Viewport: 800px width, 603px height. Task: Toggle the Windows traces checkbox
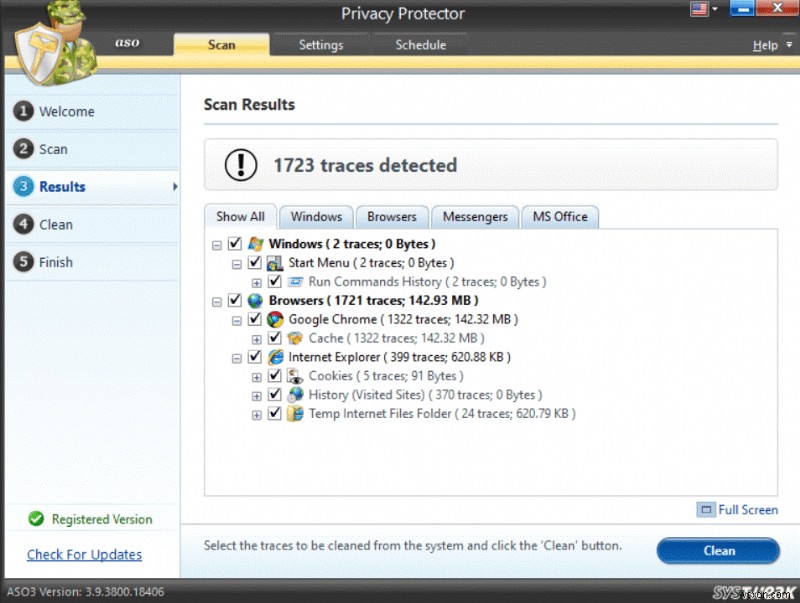pyautogui.click(x=234, y=243)
